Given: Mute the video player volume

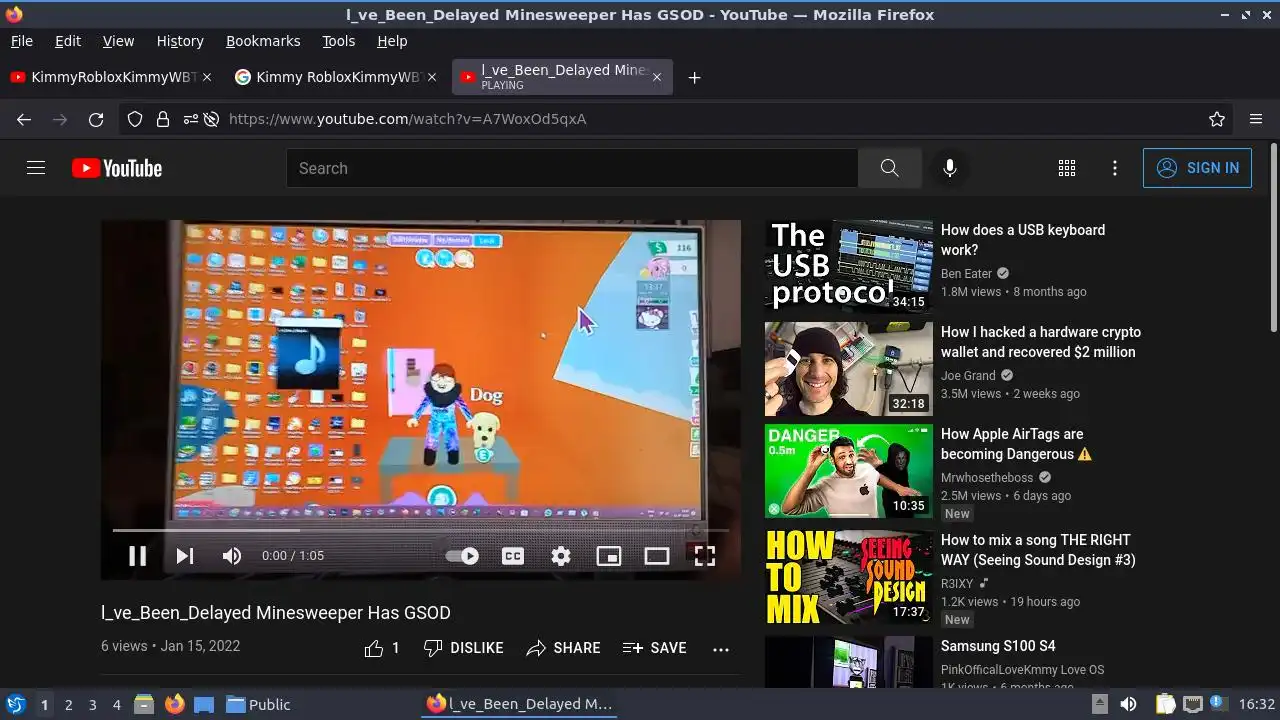Looking at the screenshot, I should point(232,556).
